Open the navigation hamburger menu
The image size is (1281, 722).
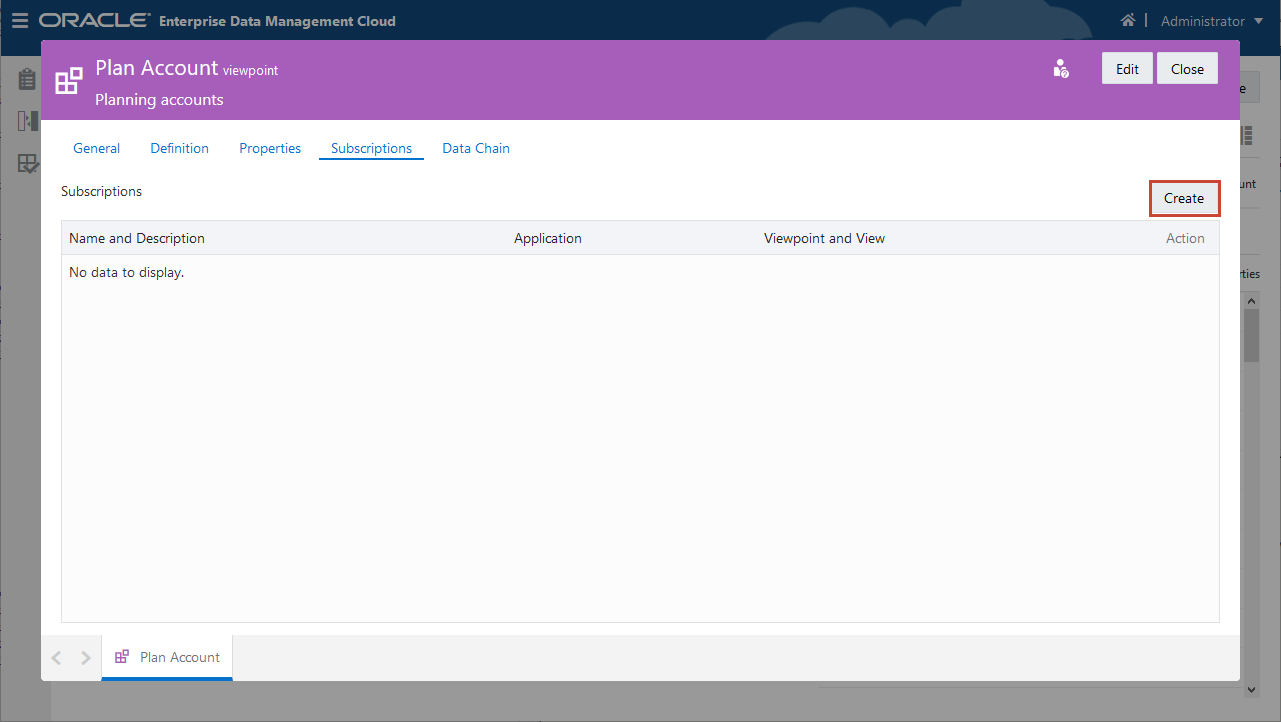20,20
